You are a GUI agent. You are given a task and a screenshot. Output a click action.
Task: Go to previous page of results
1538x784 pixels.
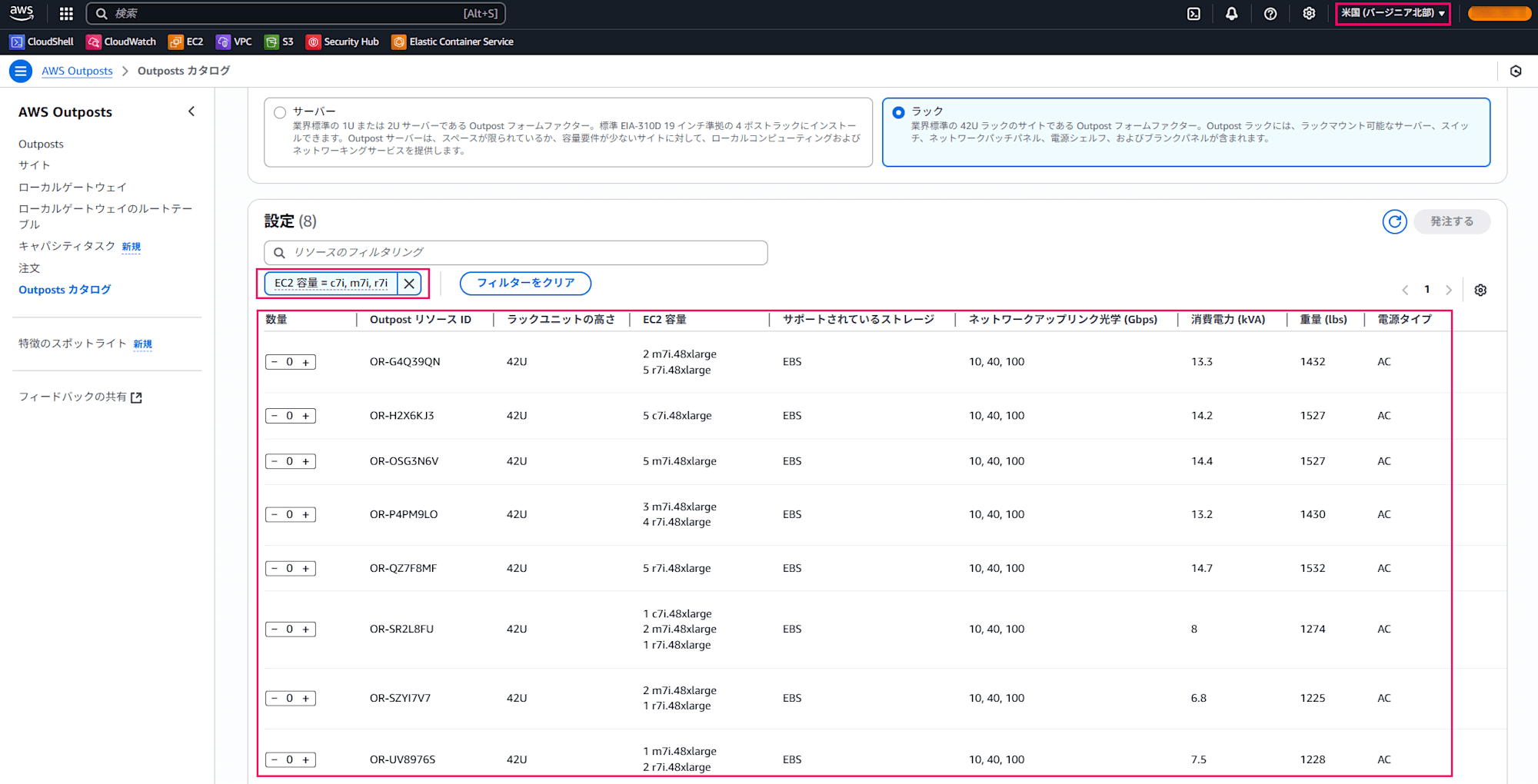(x=1405, y=290)
